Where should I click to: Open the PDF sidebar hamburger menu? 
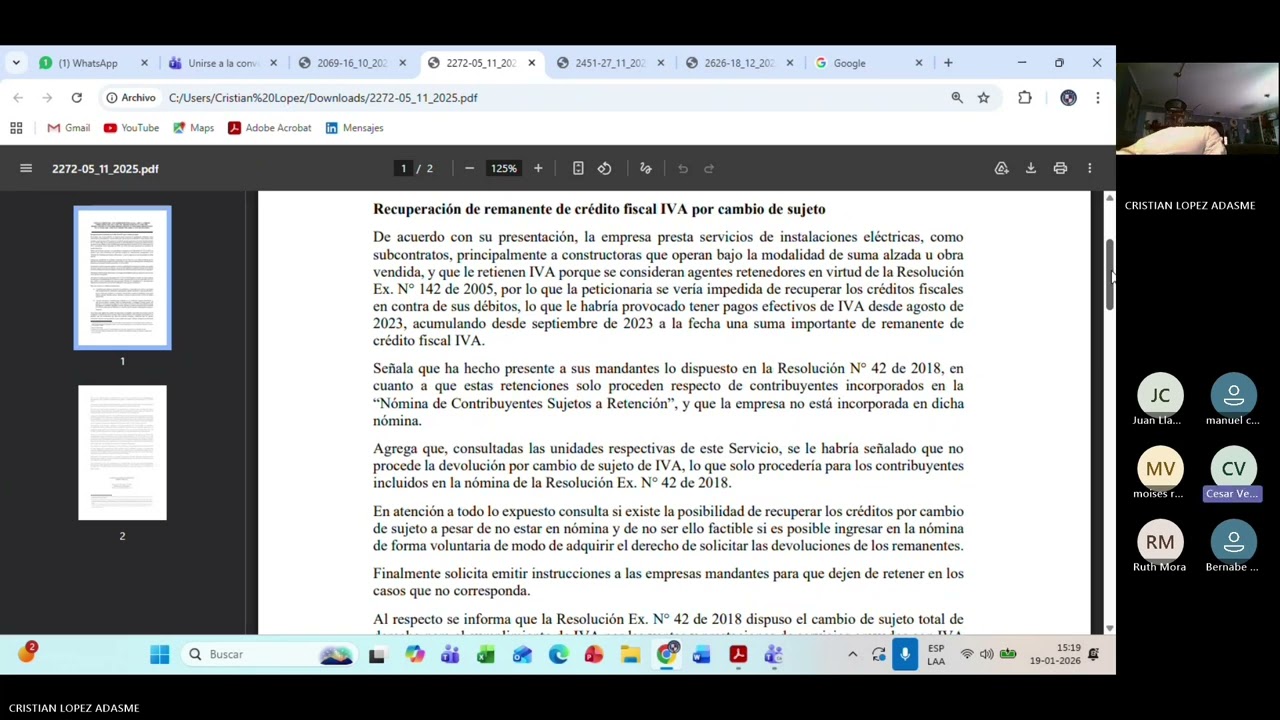[26, 168]
